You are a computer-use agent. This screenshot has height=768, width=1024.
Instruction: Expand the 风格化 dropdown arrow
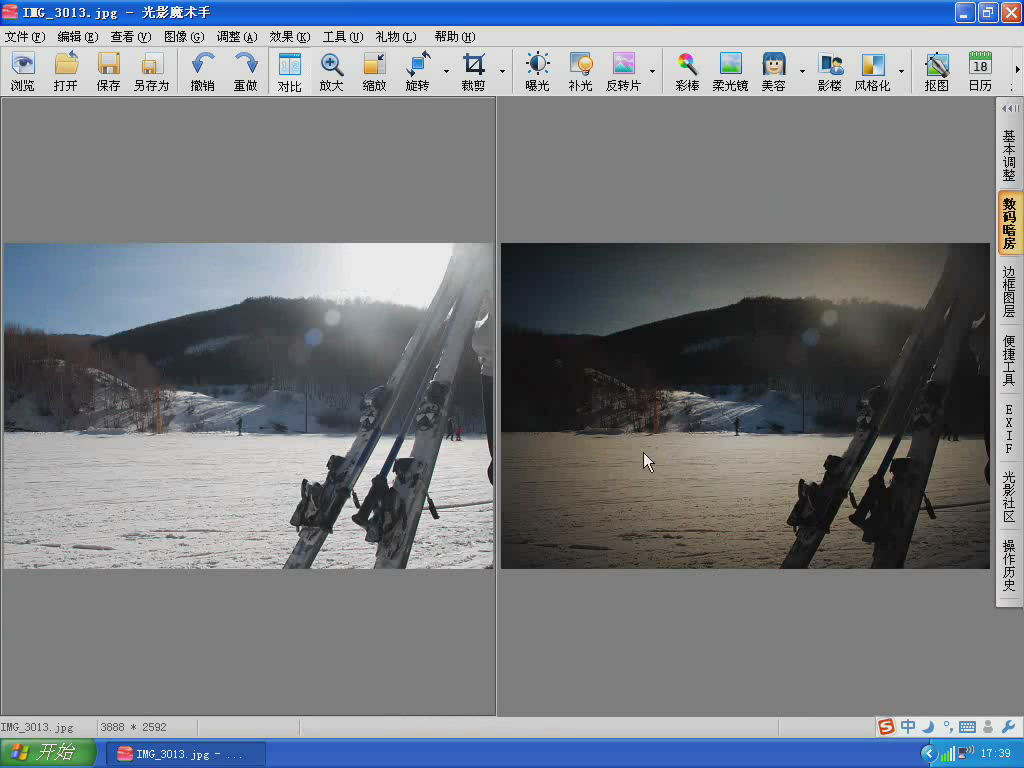click(x=901, y=71)
